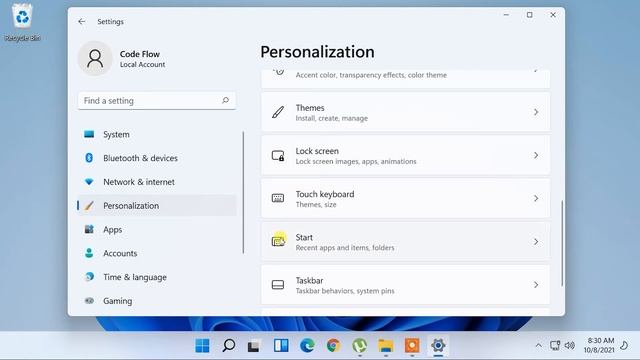Select Personalization in the sidebar
Image resolution: width=640 pixels, height=360 pixels.
157,206
